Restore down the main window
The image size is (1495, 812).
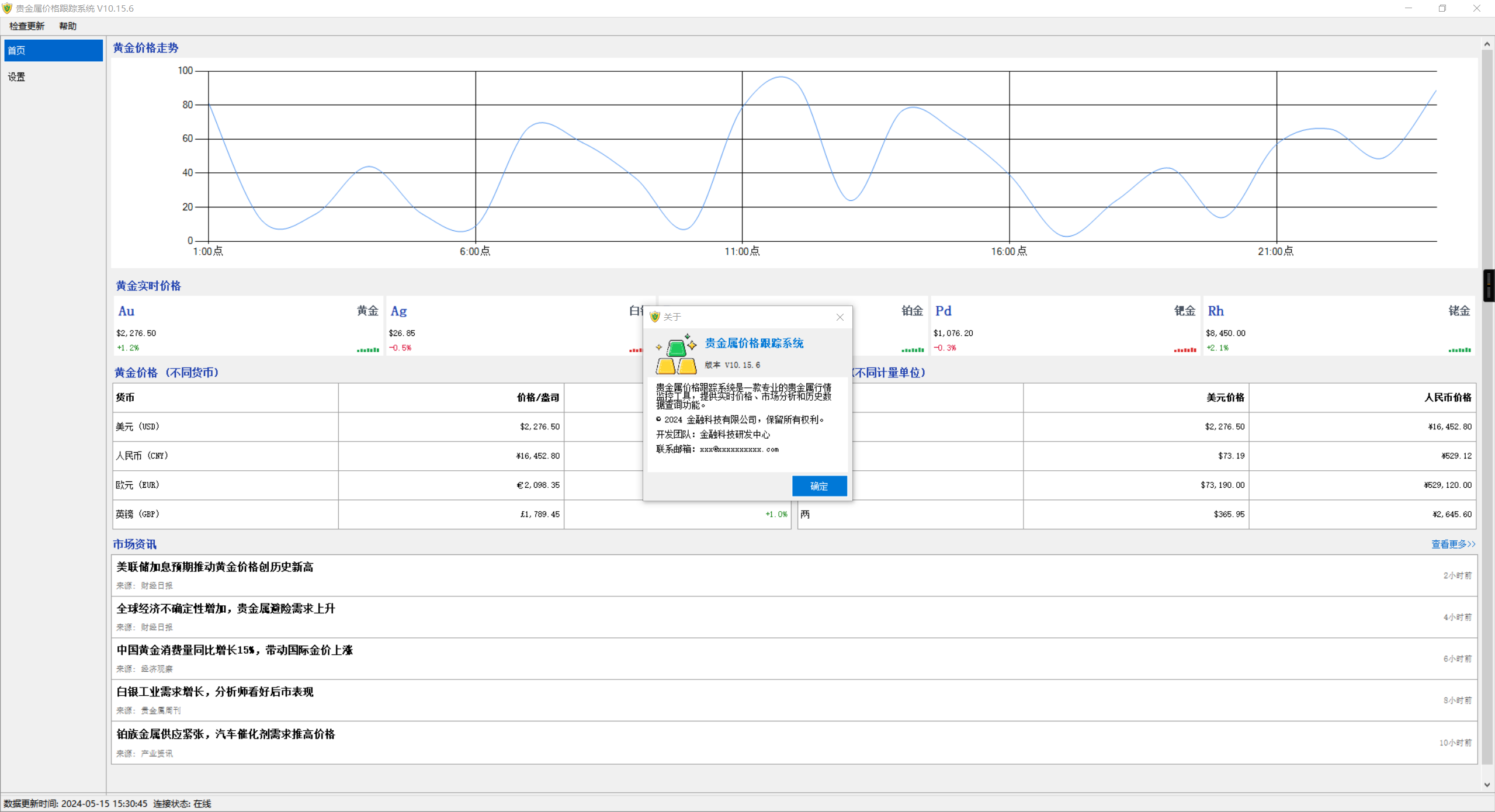click(1442, 8)
